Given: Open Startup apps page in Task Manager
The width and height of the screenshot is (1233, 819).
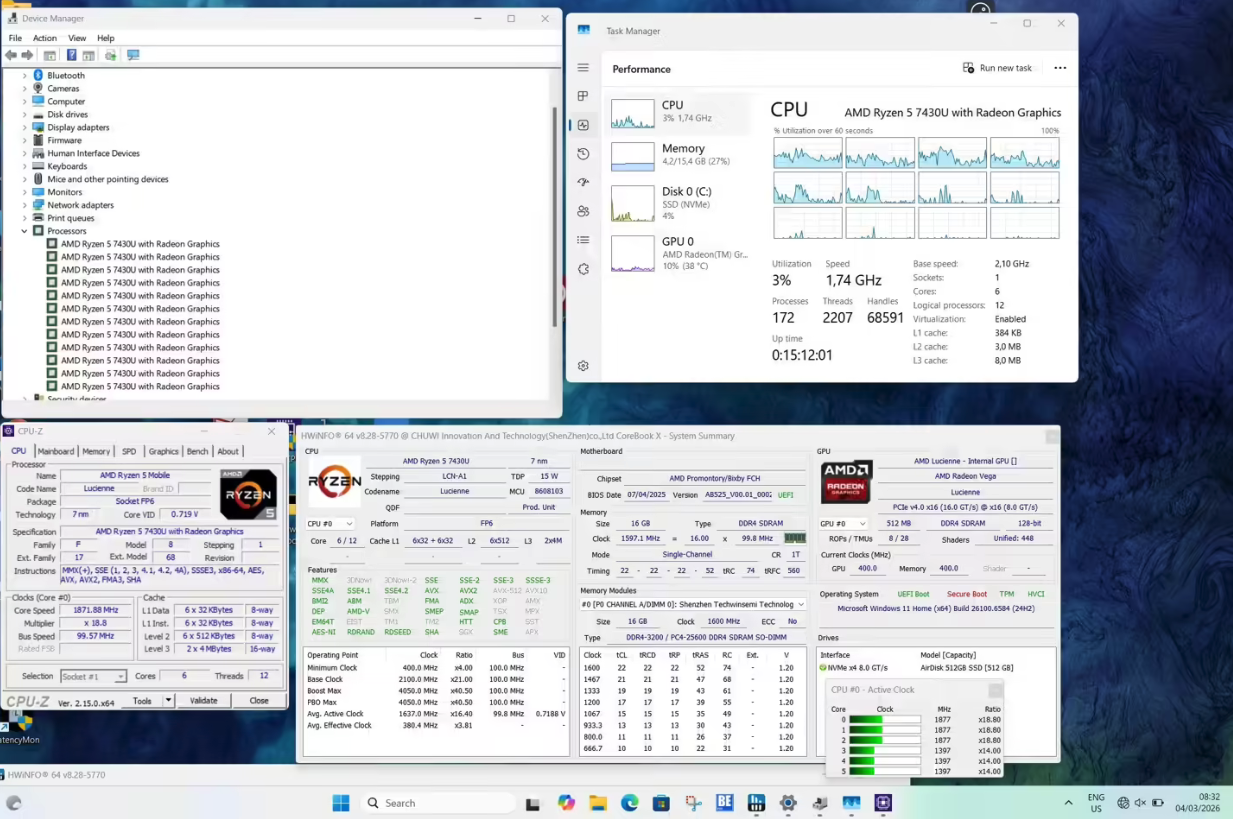Looking at the screenshot, I should [x=583, y=183].
